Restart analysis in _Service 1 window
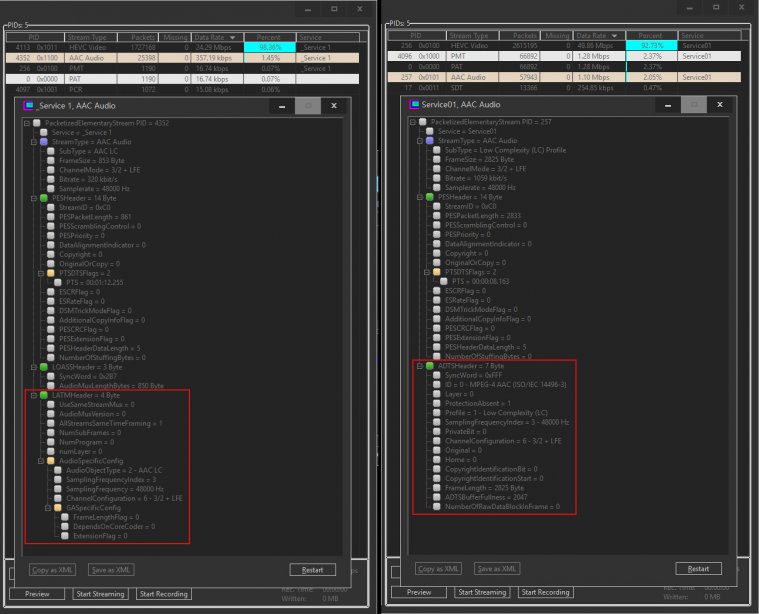The width and height of the screenshot is (759, 614). (x=312, y=570)
